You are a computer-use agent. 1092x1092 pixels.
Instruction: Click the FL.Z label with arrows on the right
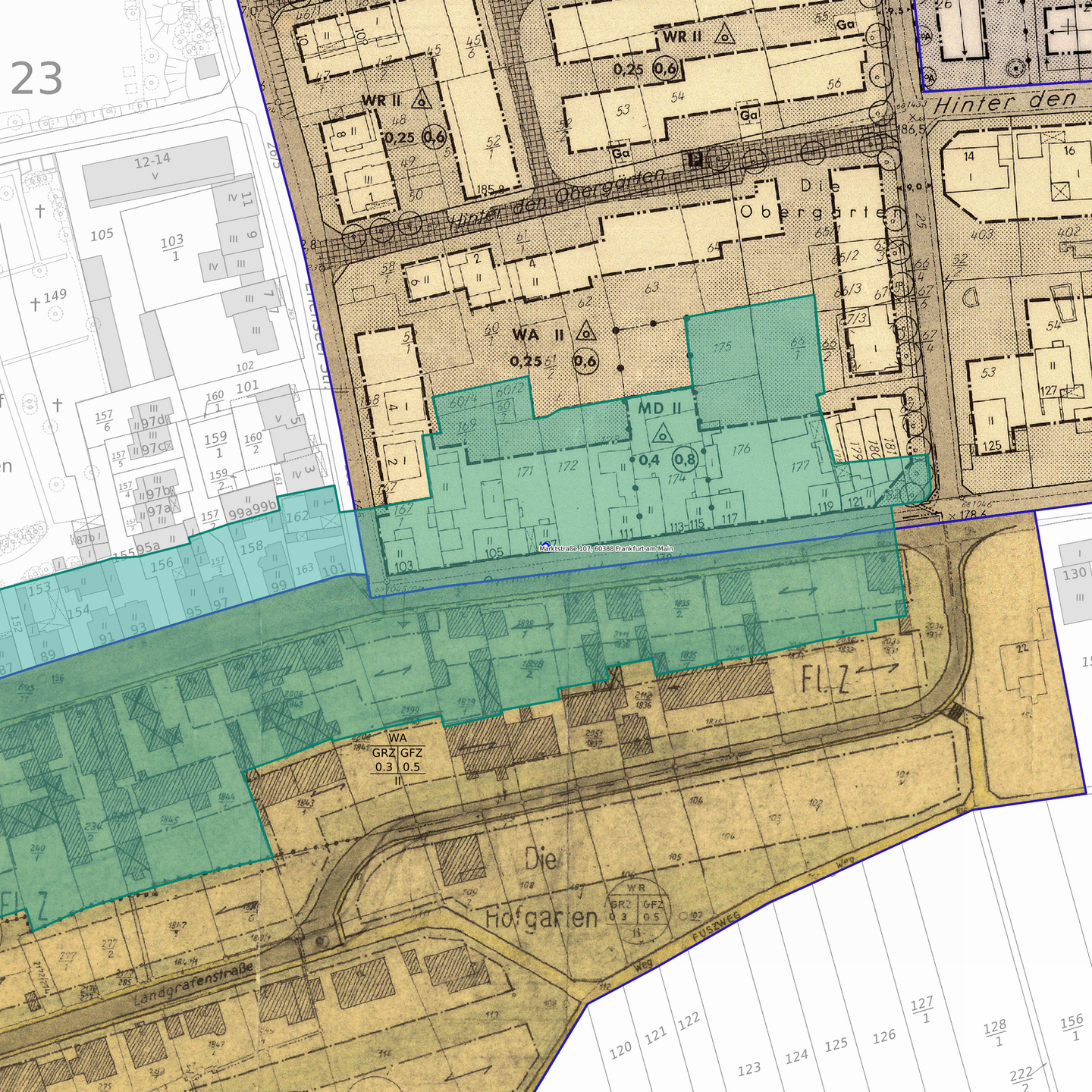point(849,677)
